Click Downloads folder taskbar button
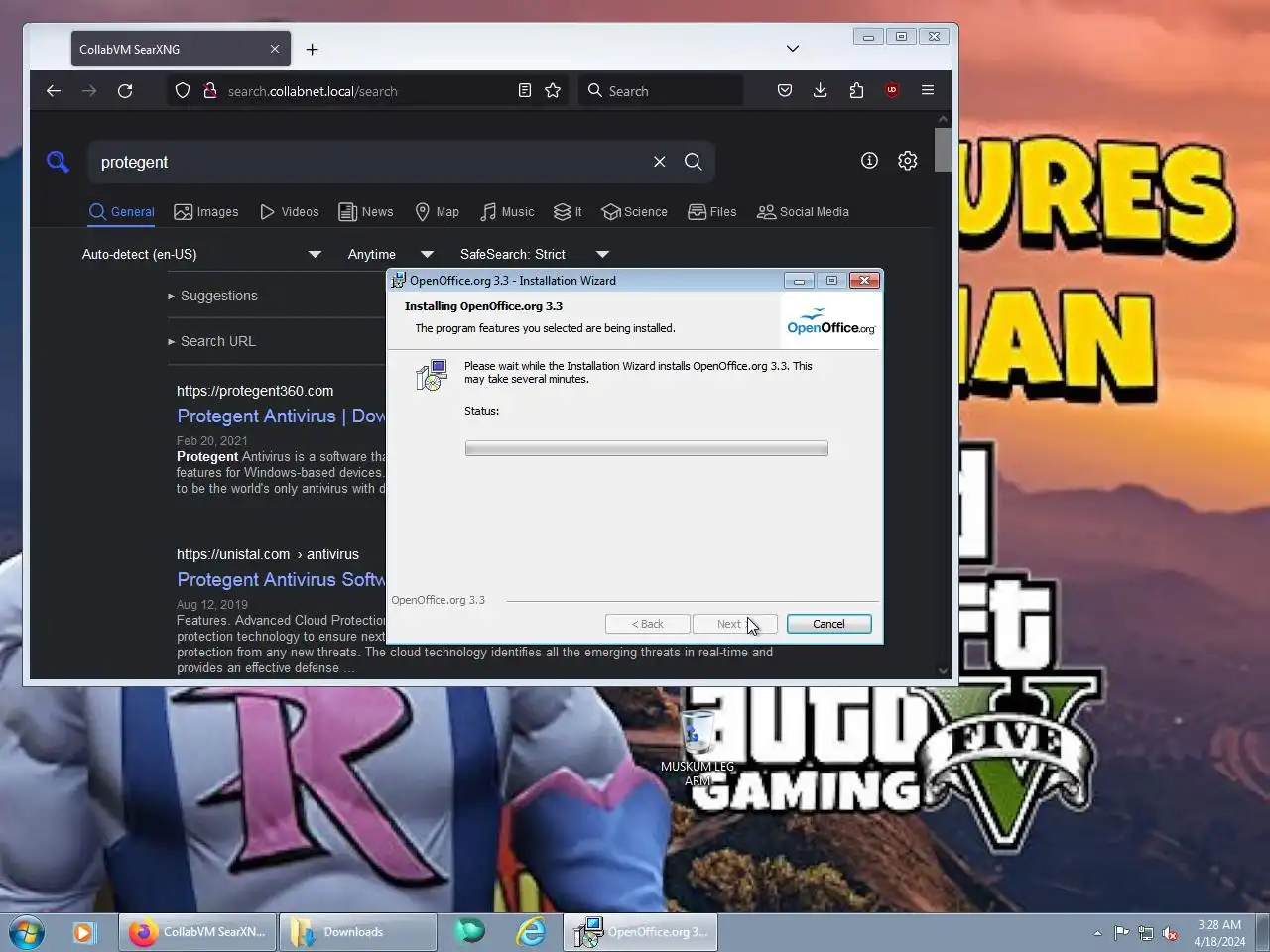 pyautogui.click(x=357, y=932)
